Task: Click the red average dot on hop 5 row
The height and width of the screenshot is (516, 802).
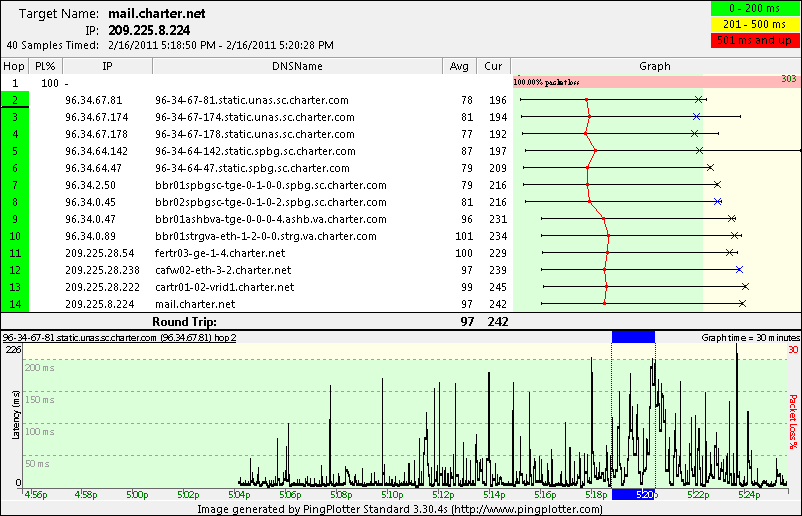Action: 595,151
